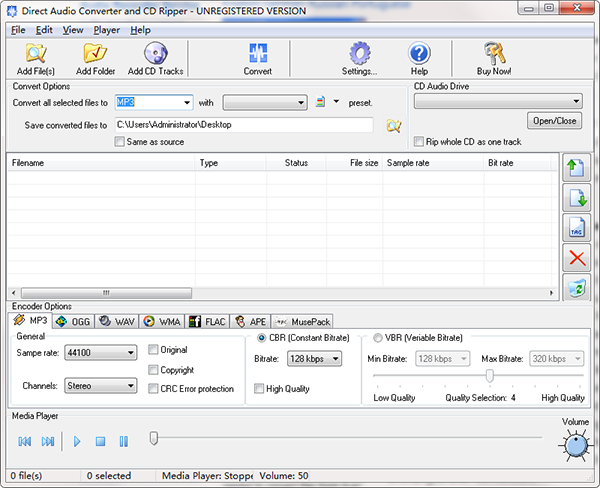Click the Add CD Tracks icon
600x488 pixels.
155,53
